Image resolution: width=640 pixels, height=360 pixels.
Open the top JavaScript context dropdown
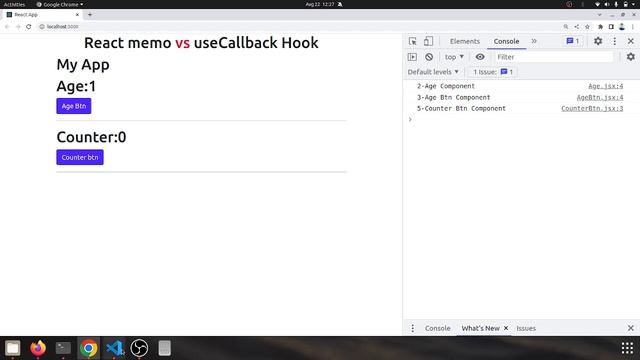coord(454,57)
